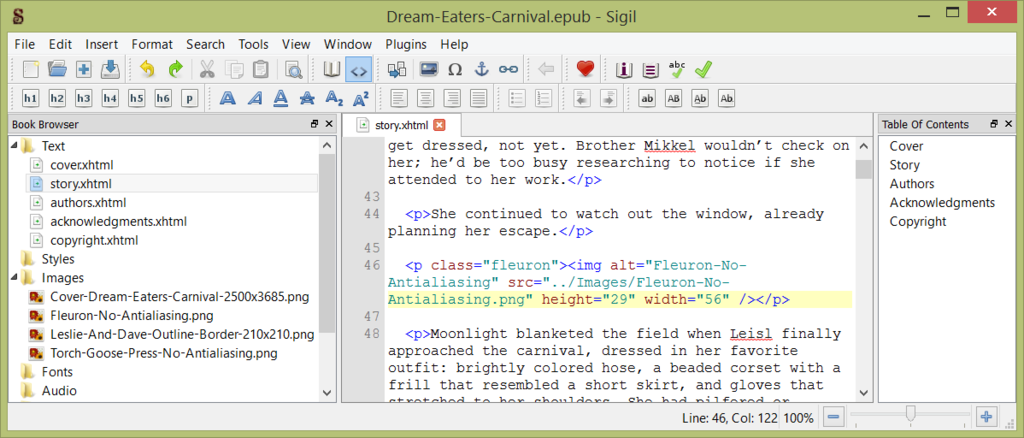
Task: Click the Insert Link chain icon
Action: (509, 69)
